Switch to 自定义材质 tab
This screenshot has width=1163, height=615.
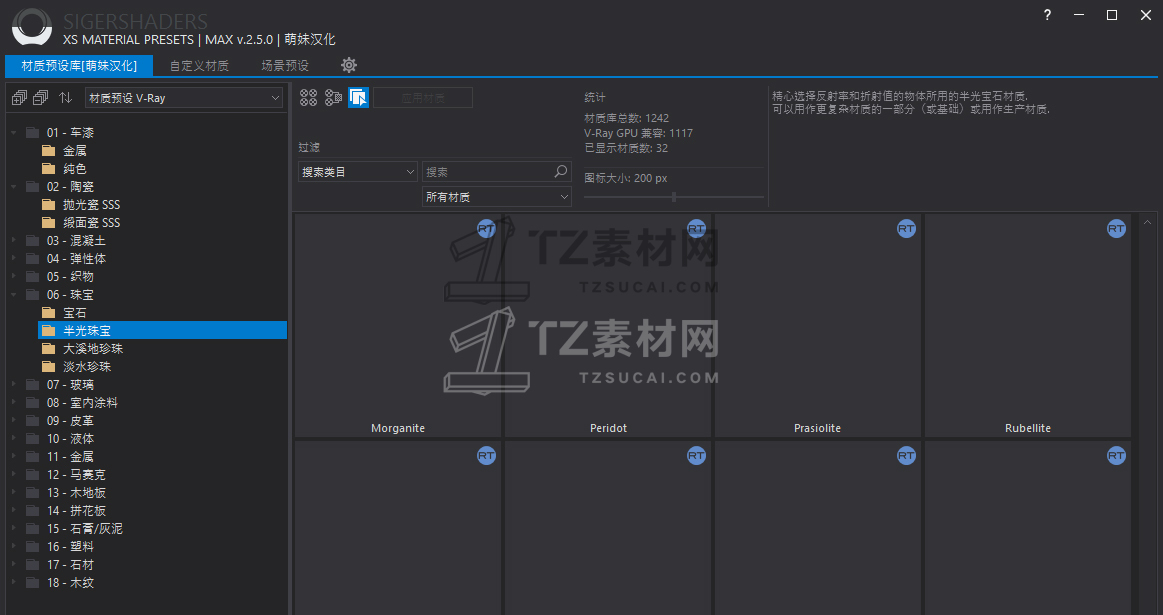tap(199, 65)
